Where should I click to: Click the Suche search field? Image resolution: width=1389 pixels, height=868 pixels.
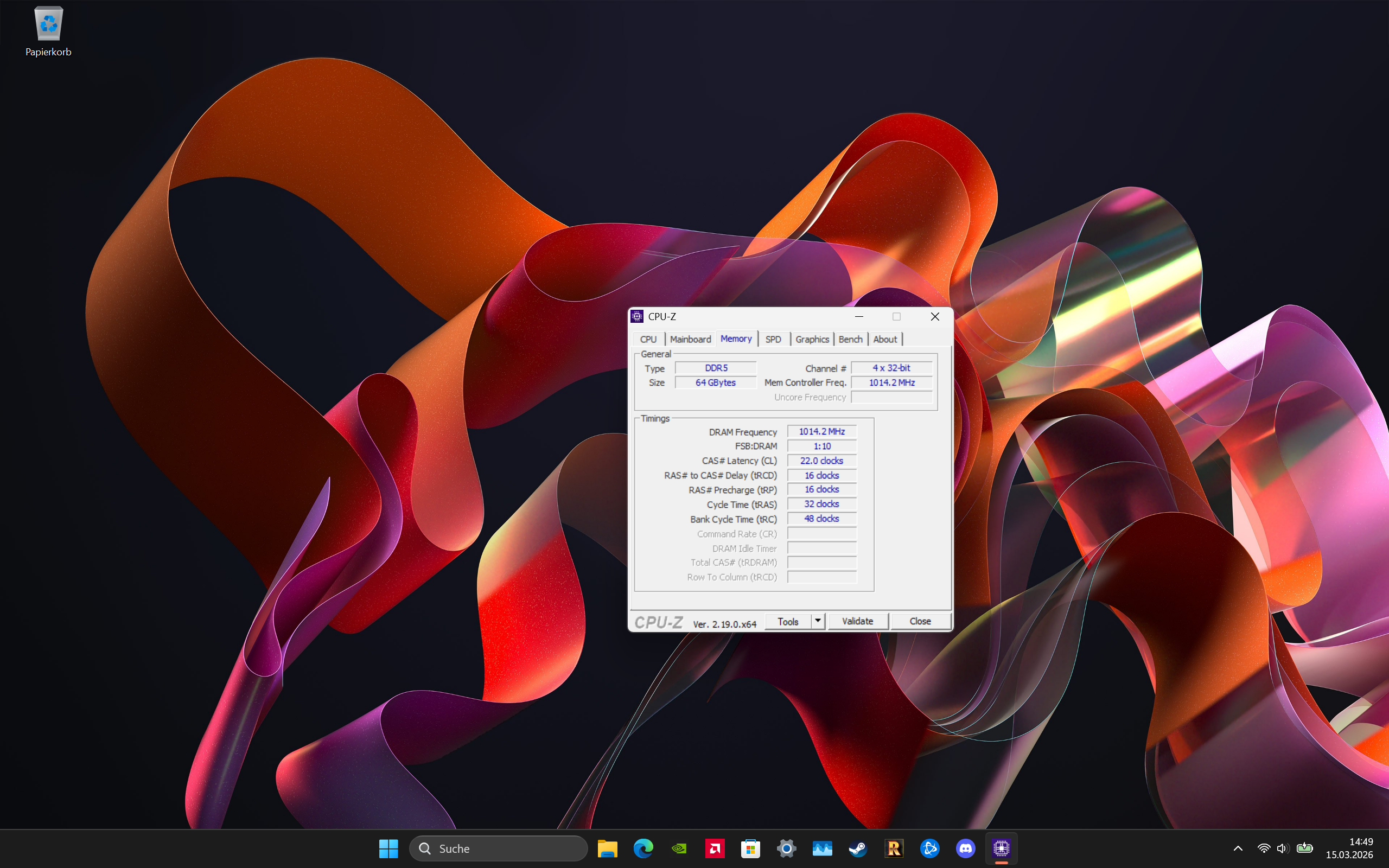[x=498, y=848]
